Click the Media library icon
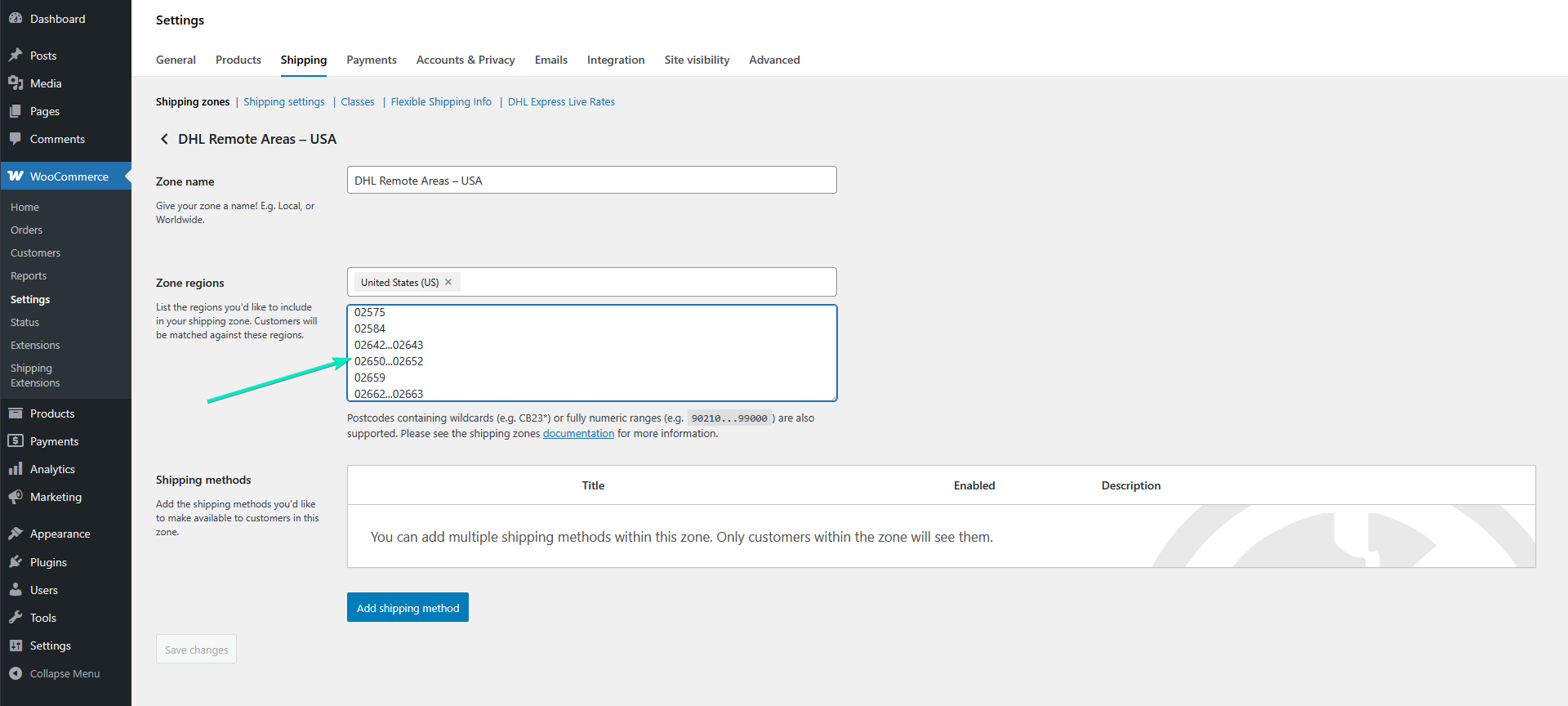The image size is (1568, 706). click(16, 83)
